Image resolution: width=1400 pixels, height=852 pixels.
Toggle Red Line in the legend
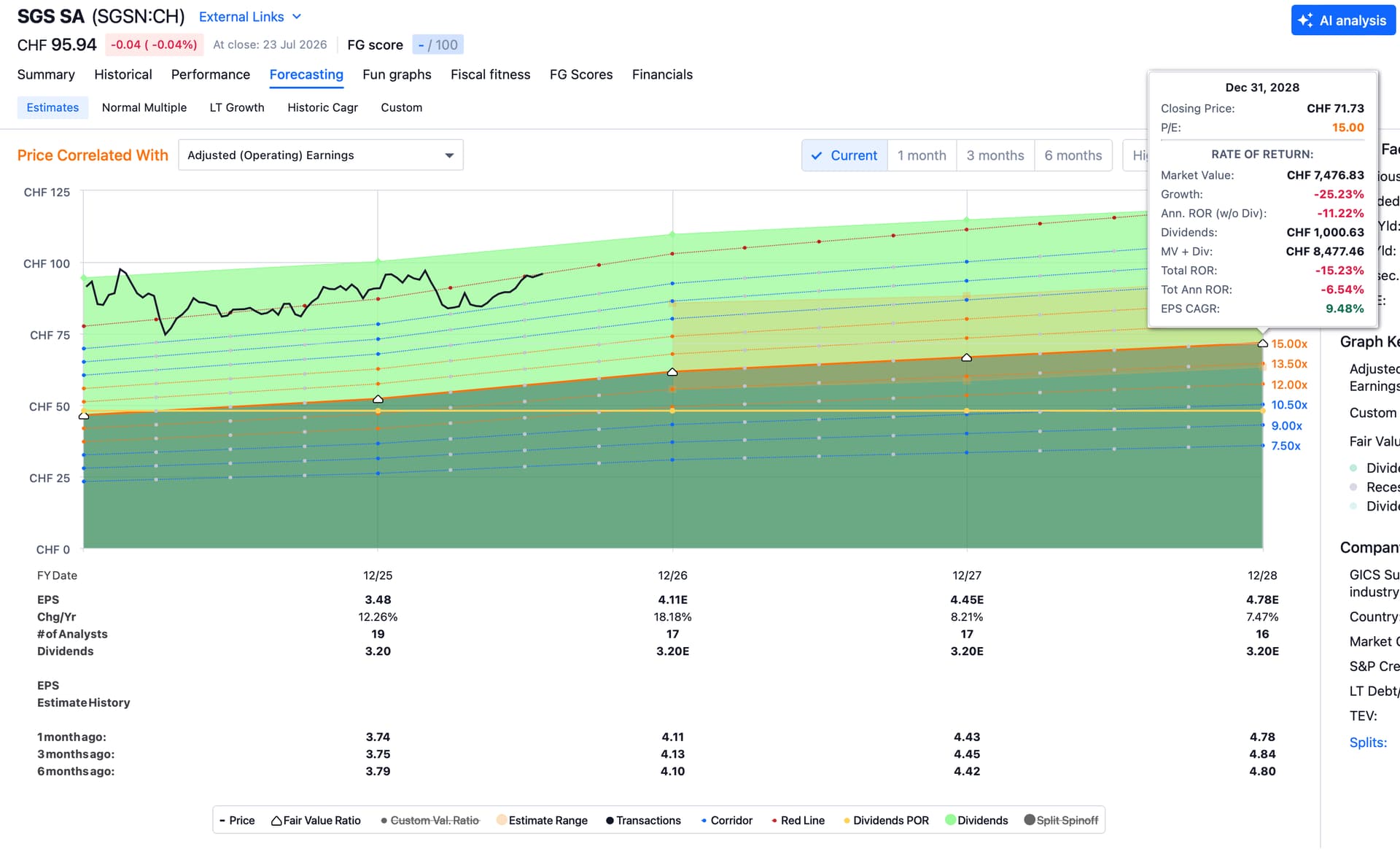pos(798,821)
